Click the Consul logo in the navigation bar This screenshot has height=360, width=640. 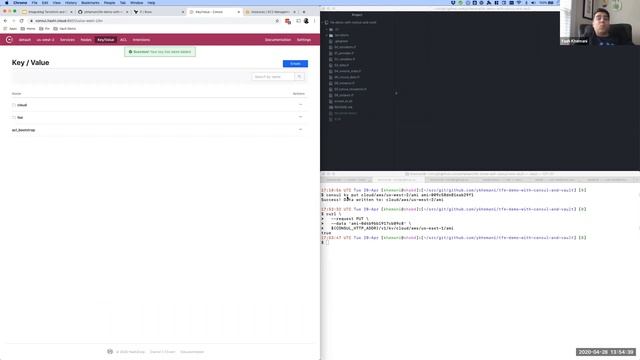9,40
